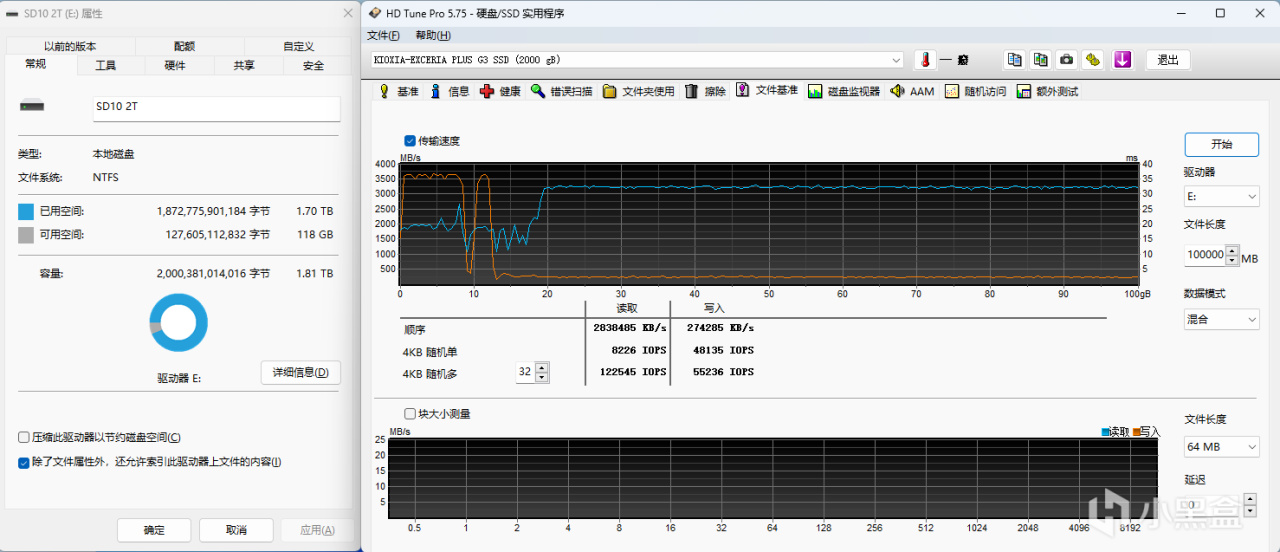1280x552 pixels.
Task: Increase the 100000 MB file length stepper
Action: tap(1232, 250)
